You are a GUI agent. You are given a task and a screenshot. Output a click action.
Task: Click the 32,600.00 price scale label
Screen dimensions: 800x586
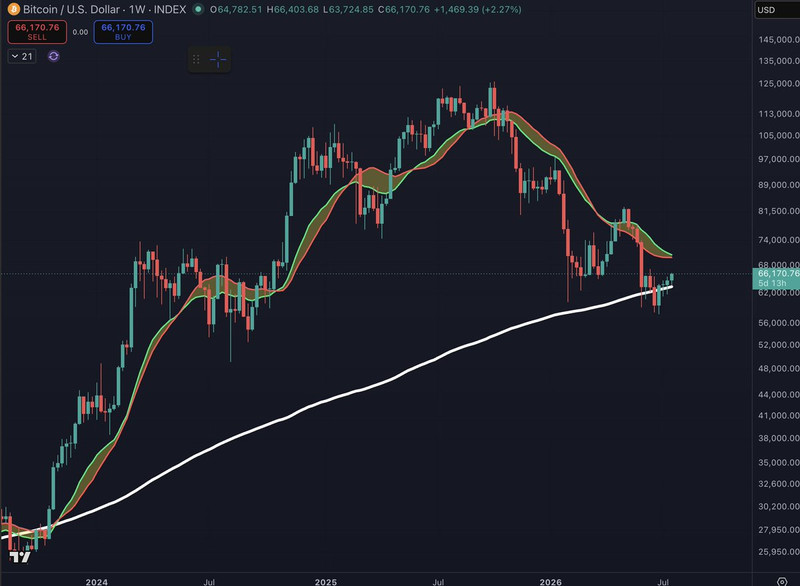click(779, 484)
